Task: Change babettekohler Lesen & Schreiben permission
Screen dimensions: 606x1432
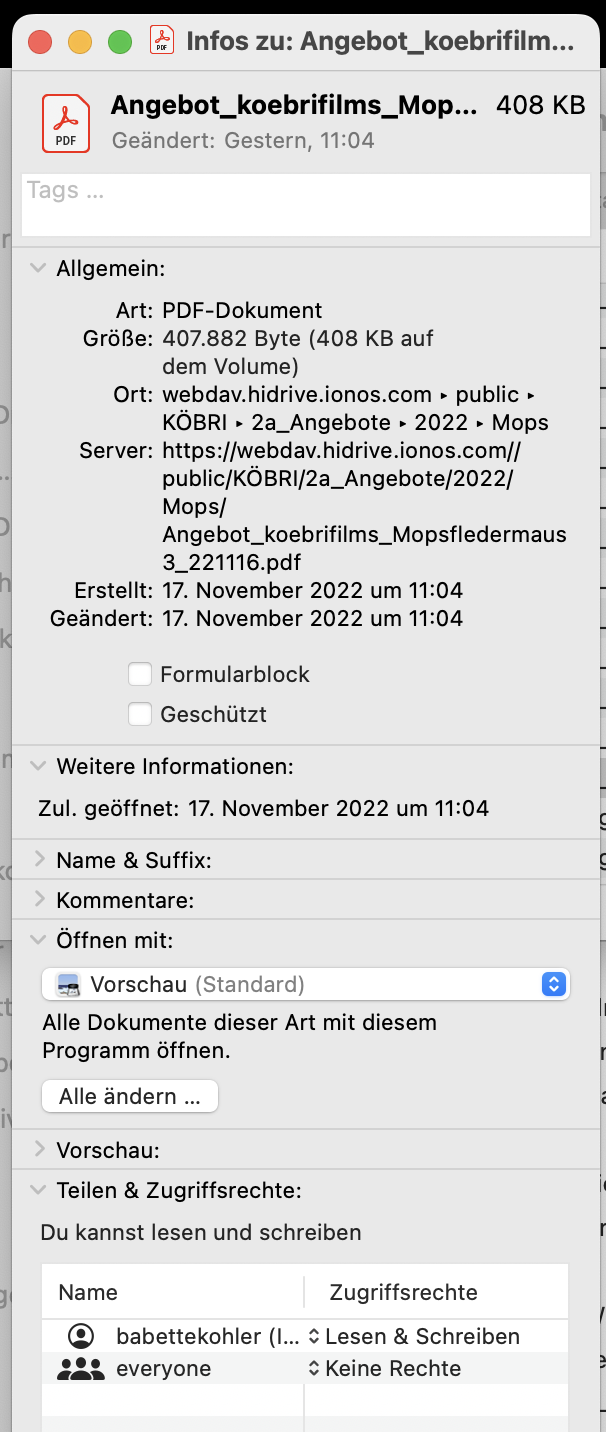Action: (x=414, y=1336)
